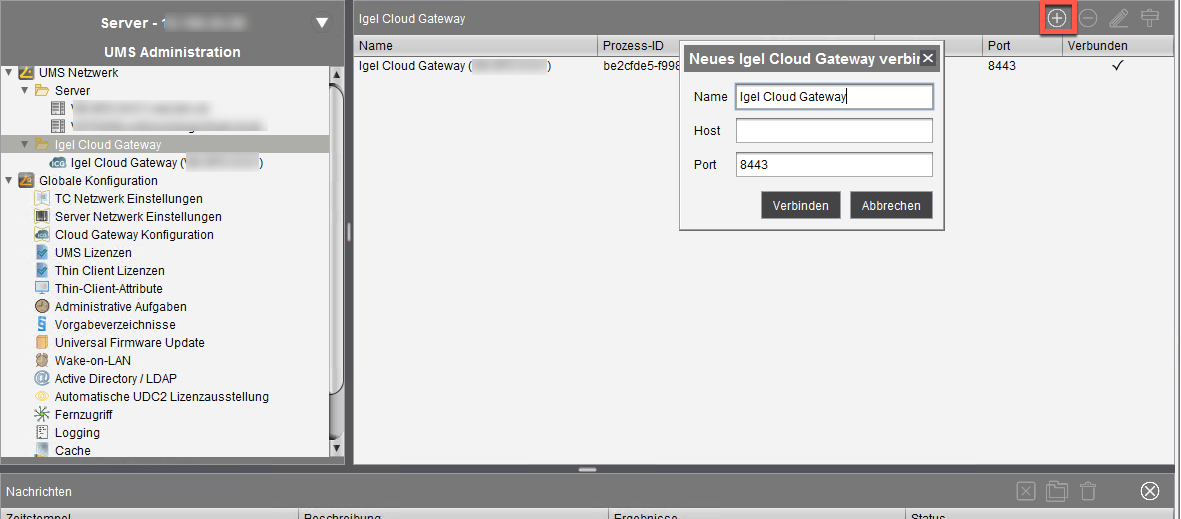Screen dimensions: 1181x519
Task: Click the UMS Lizenzen icon
Action: pyautogui.click(x=42, y=253)
